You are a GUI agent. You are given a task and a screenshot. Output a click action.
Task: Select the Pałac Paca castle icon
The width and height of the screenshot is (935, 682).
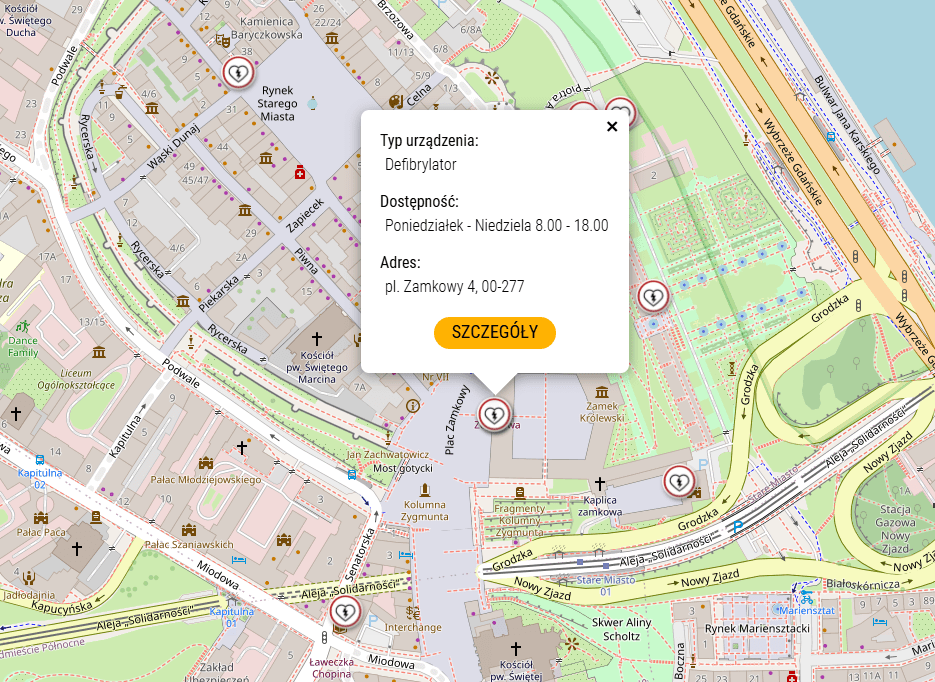pyautogui.click(x=41, y=517)
